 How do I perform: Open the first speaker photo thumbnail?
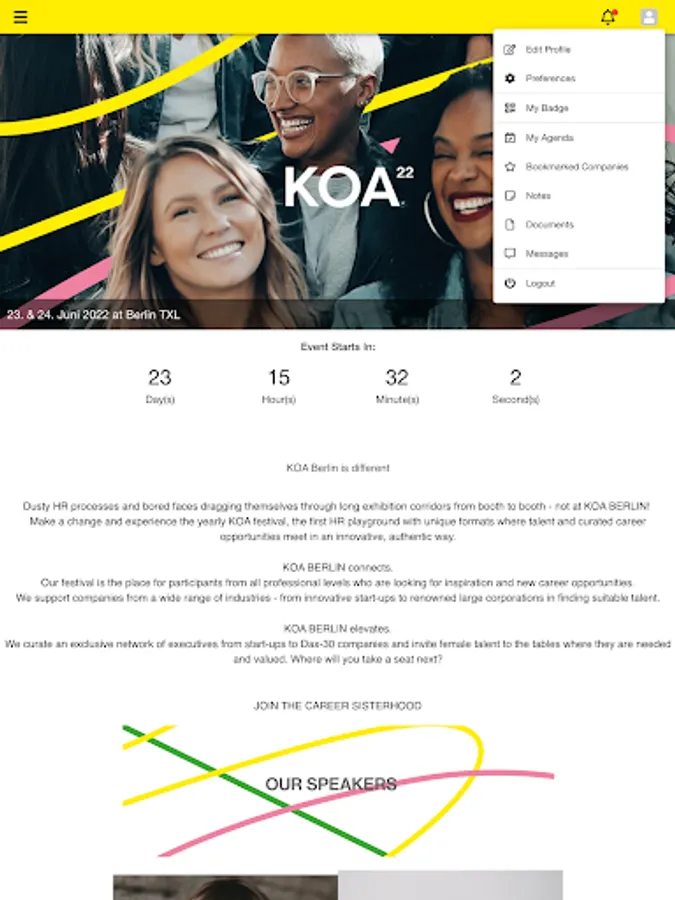pos(225,887)
